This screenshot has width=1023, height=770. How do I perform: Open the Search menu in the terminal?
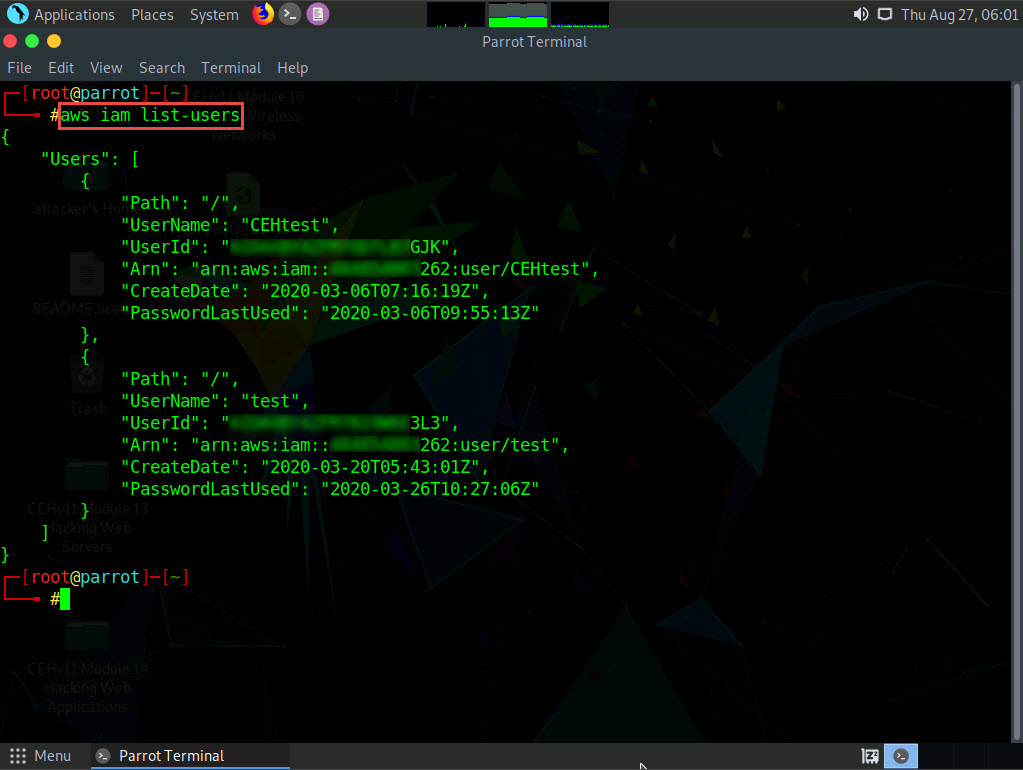[162, 68]
